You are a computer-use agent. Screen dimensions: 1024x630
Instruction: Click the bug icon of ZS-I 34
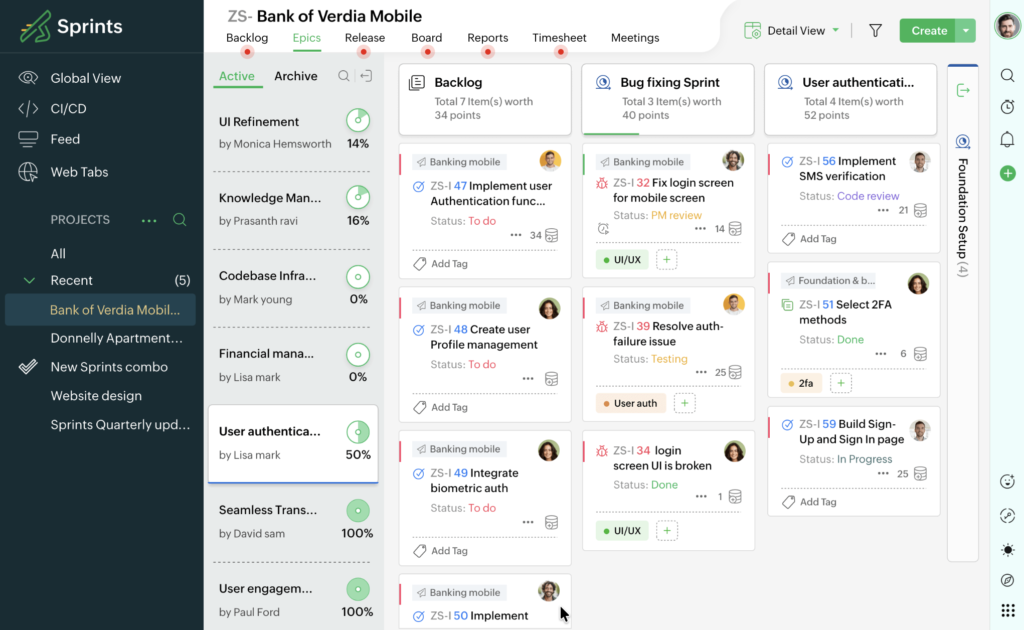[602, 451]
